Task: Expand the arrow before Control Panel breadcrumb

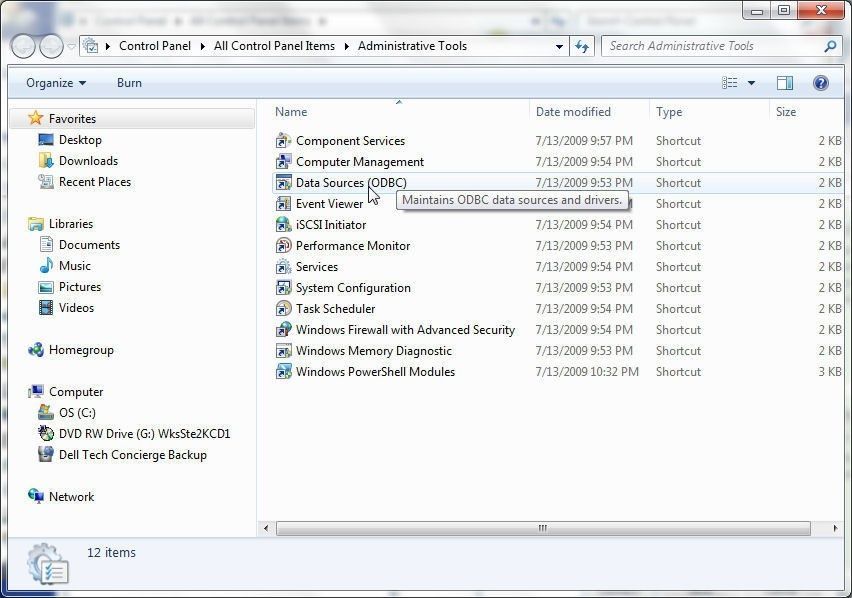Action: pyautogui.click(x=107, y=47)
